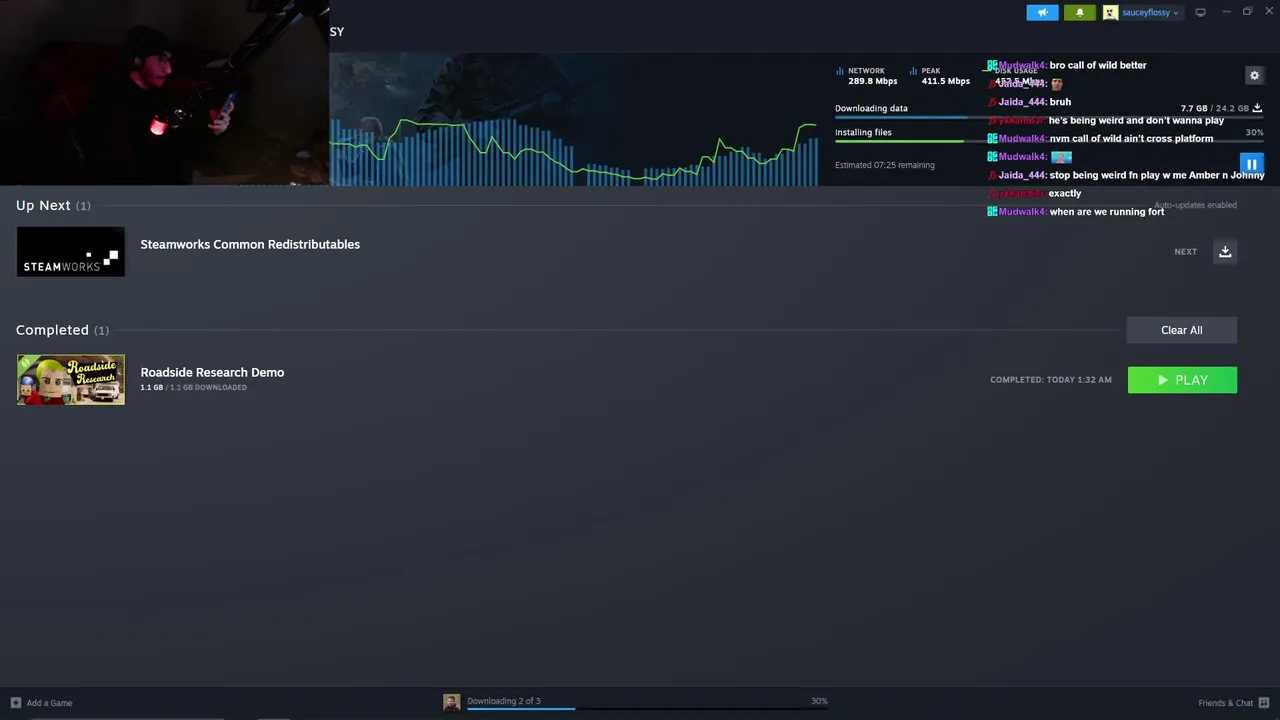
Task: Click Downloading 2 of 3 status
Action: [504, 701]
